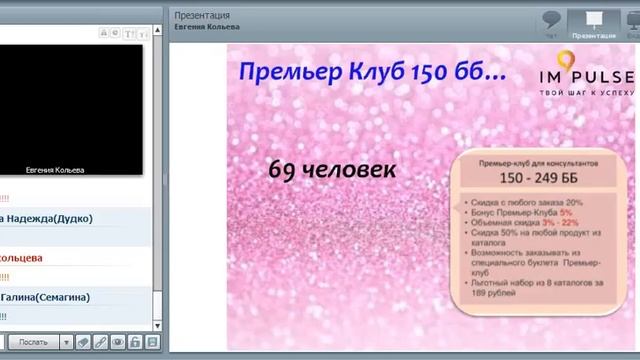Click the larger T font-size icon
The width and height of the screenshot is (640, 360).
(129, 33)
